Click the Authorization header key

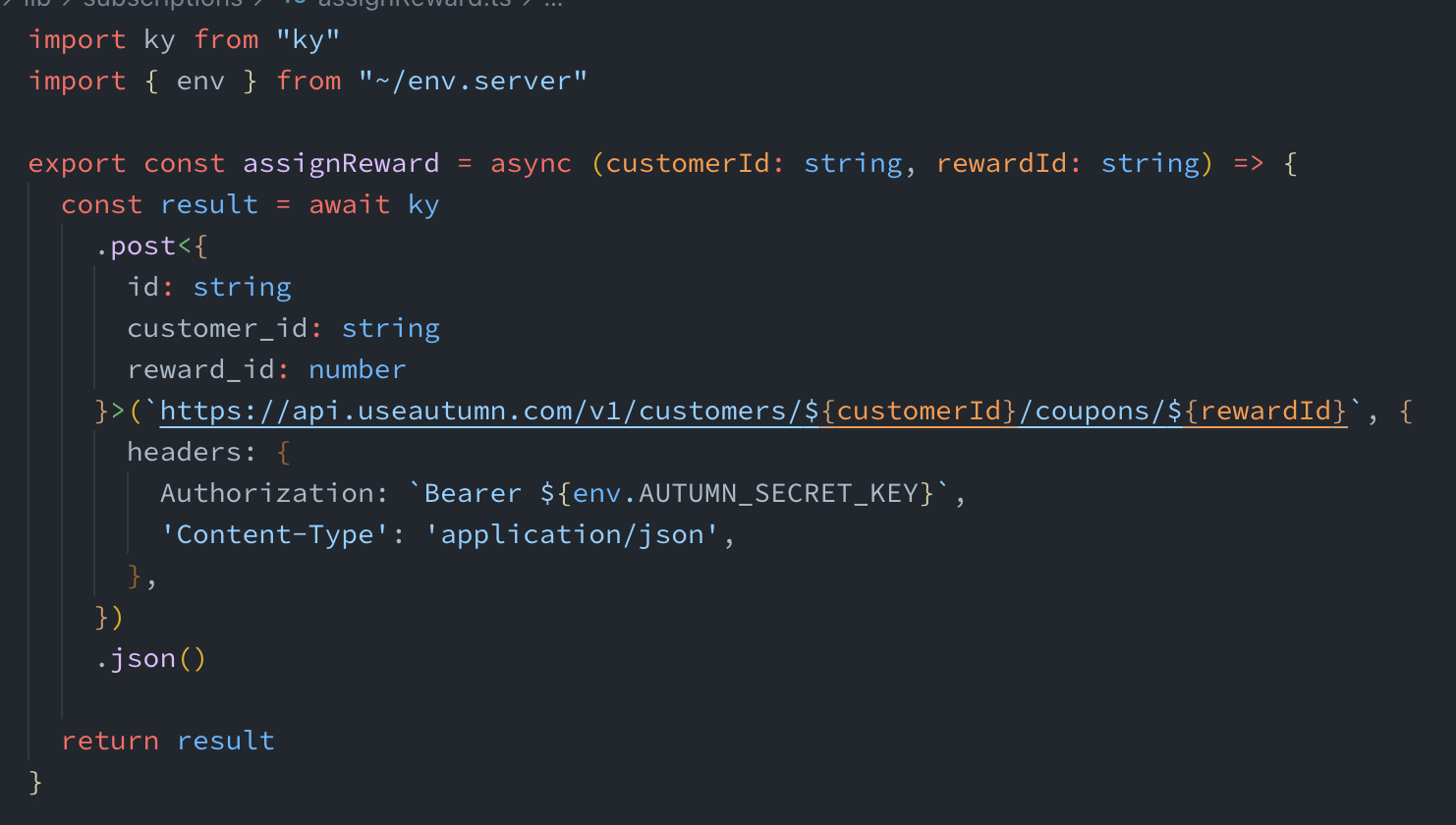coord(266,493)
